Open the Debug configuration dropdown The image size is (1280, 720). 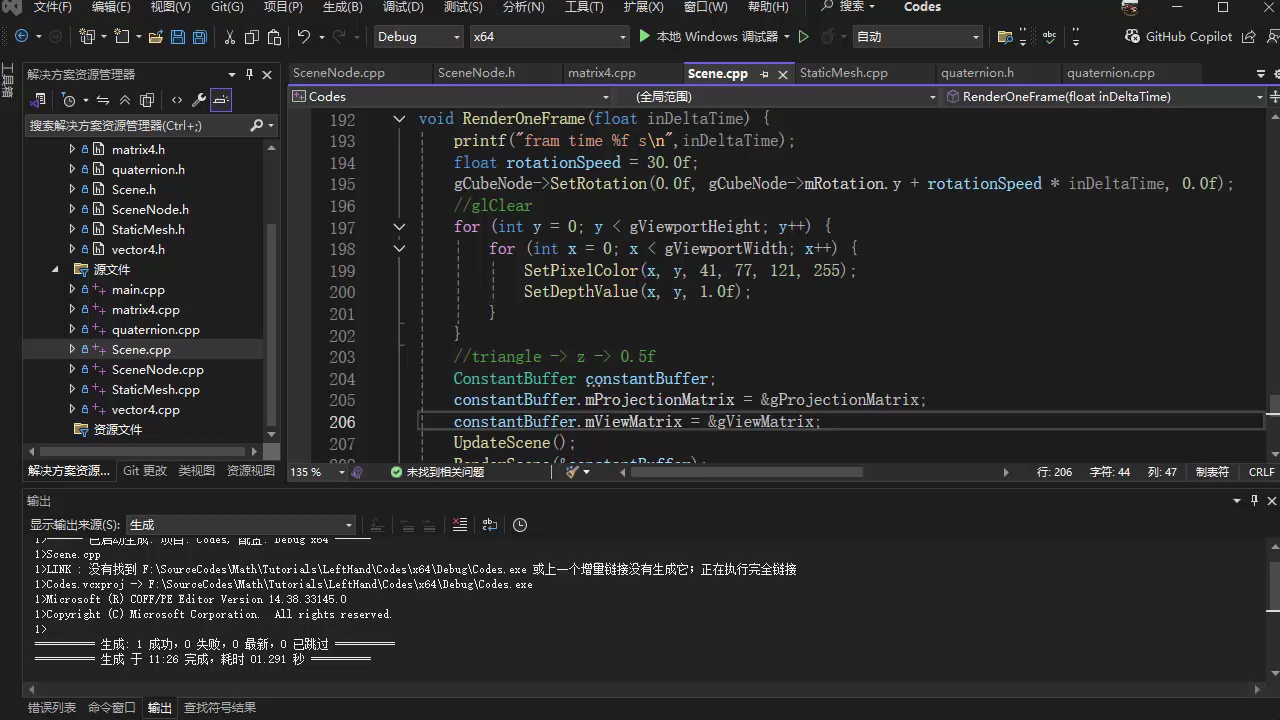pos(418,37)
